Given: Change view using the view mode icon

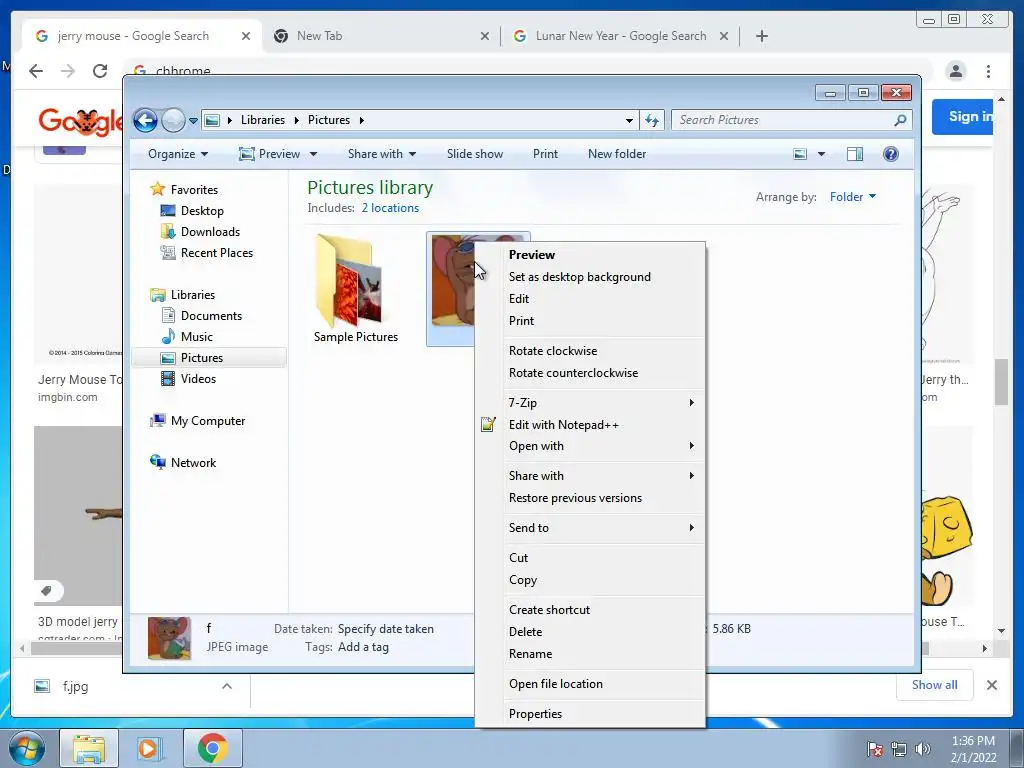Looking at the screenshot, I should (x=800, y=154).
